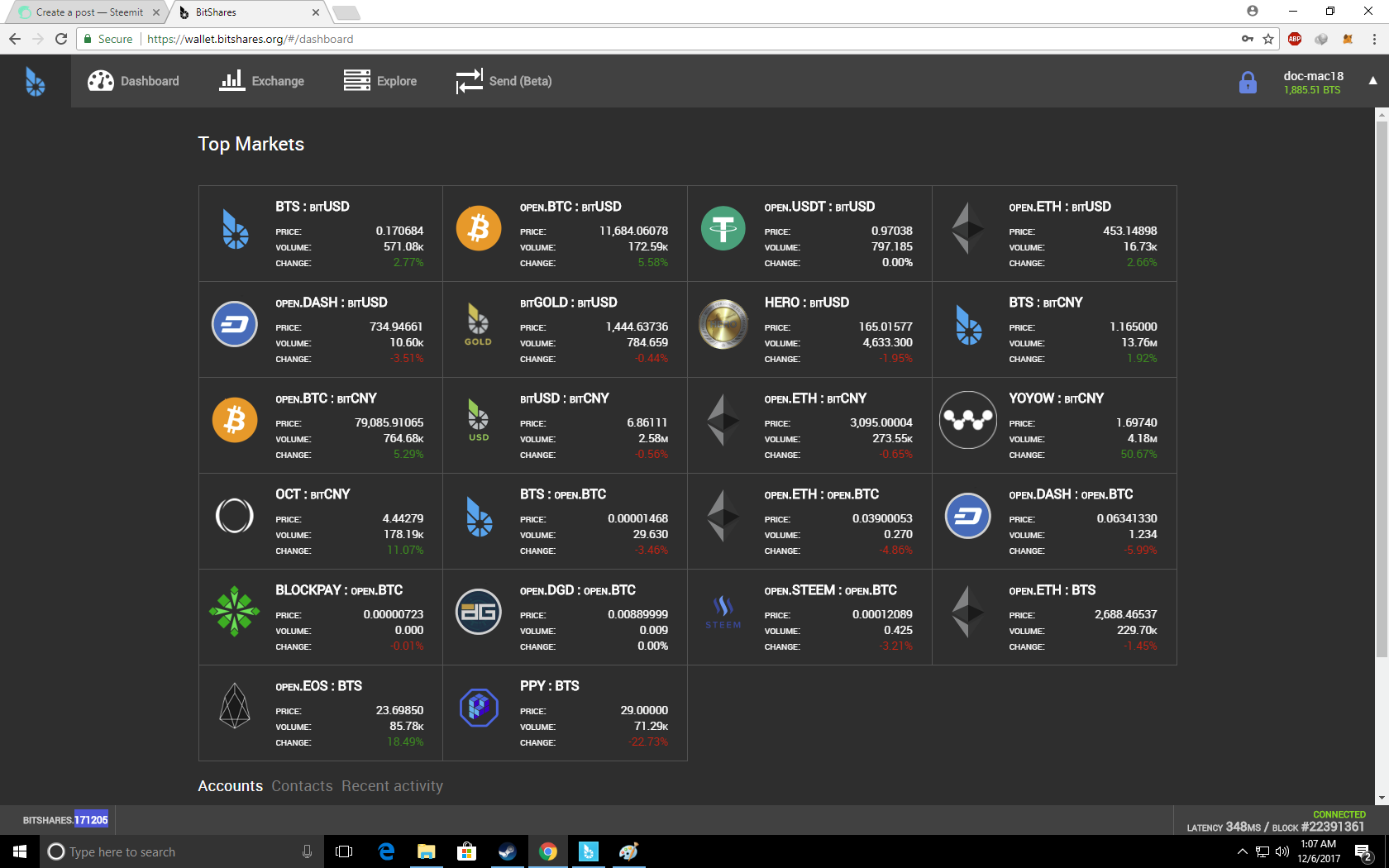Show hidden system tray icons
The width and height of the screenshot is (1389, 868).
click(1242, 851)
